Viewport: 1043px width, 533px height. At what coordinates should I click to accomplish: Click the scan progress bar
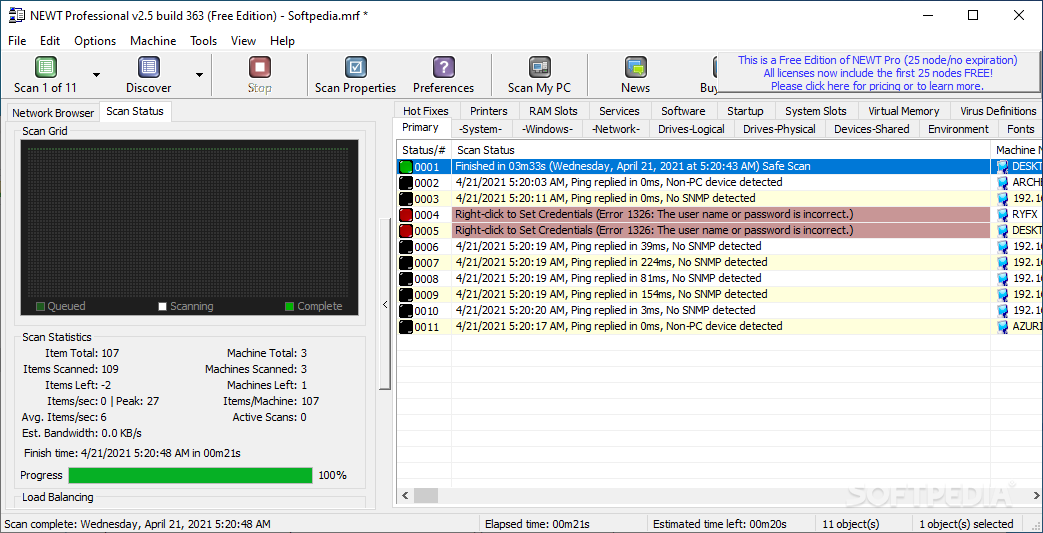(190, 475)
